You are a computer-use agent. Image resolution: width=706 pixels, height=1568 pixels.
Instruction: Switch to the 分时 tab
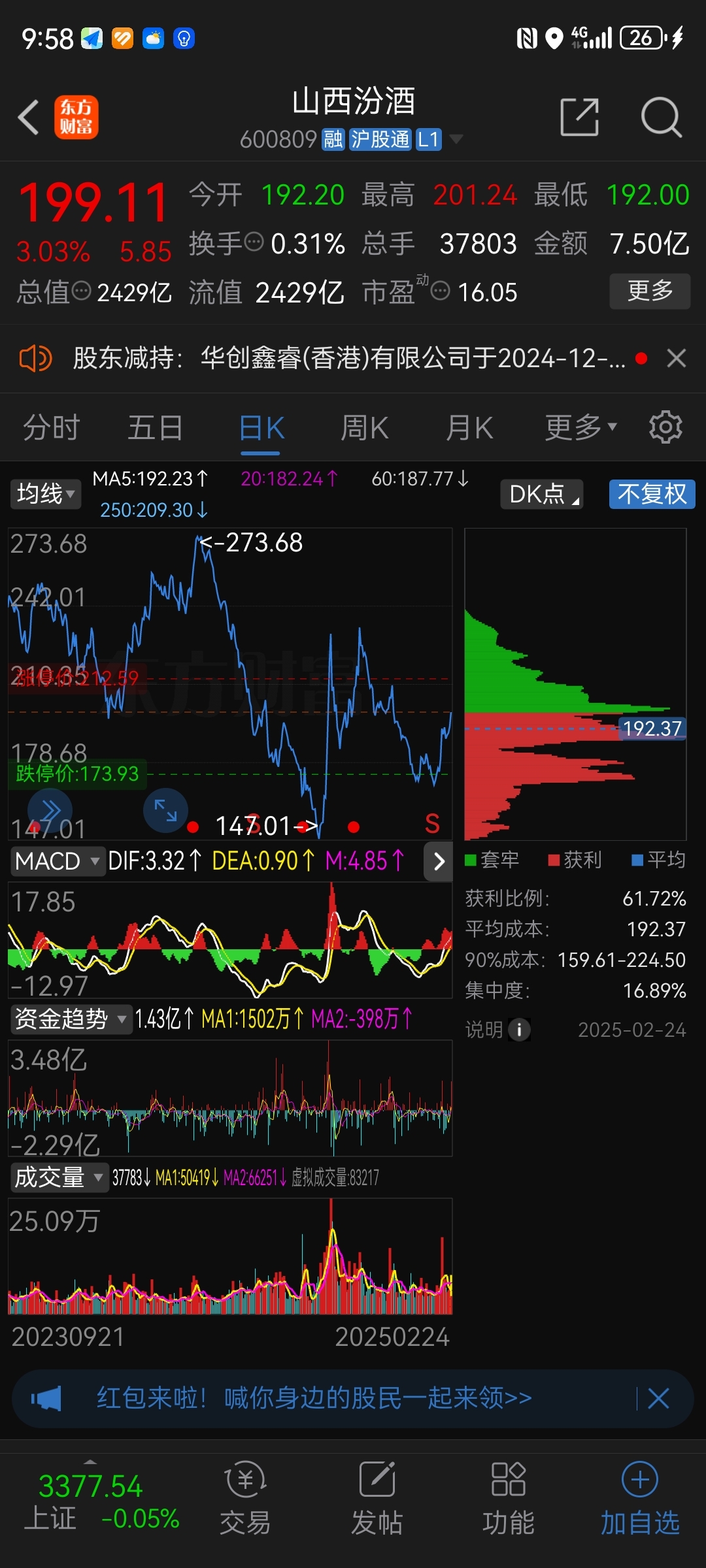coord(52,429)
